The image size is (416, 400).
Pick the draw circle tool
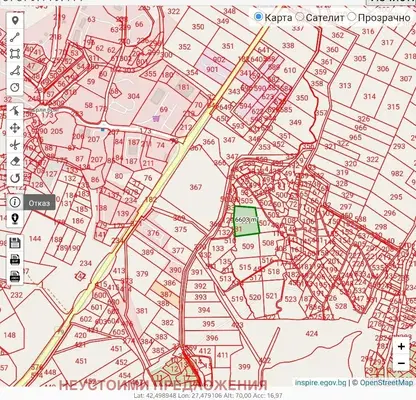pos(15,87)
